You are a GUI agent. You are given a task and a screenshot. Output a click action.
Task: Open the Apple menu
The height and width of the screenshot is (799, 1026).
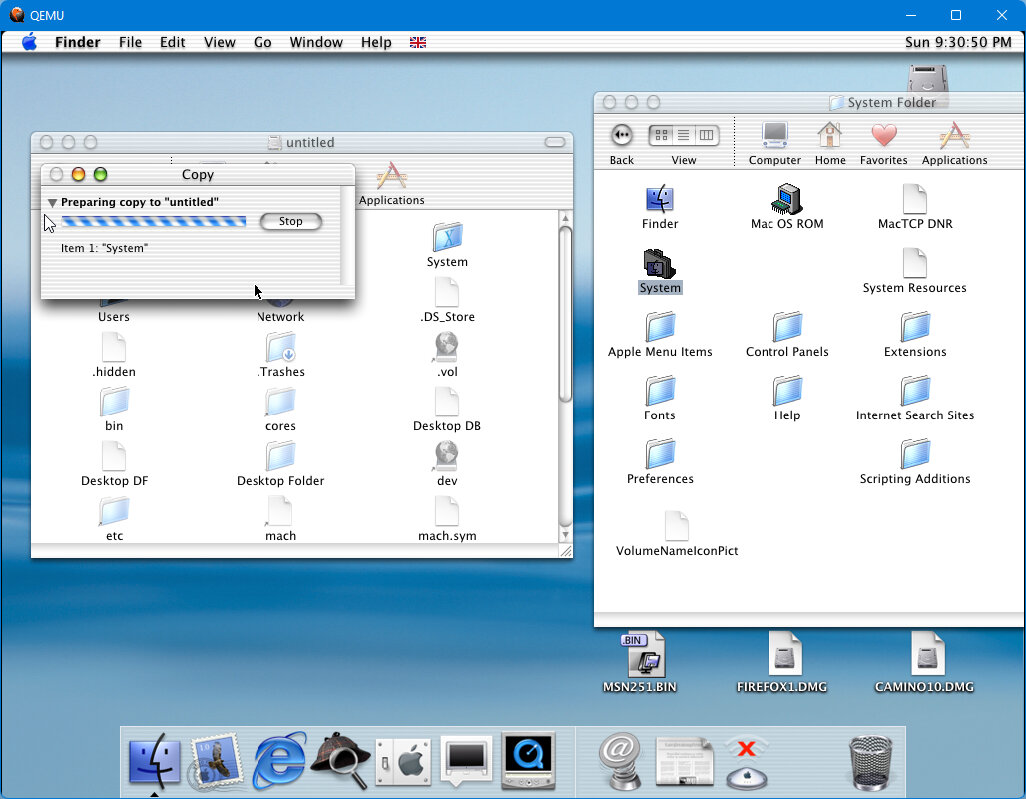29,42
